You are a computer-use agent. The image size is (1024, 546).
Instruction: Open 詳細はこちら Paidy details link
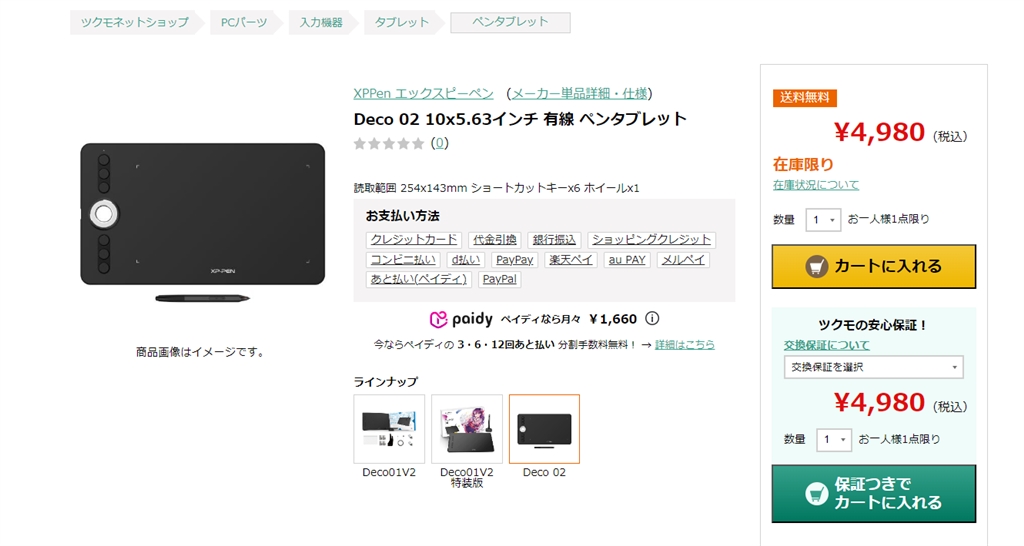point(684,344)
